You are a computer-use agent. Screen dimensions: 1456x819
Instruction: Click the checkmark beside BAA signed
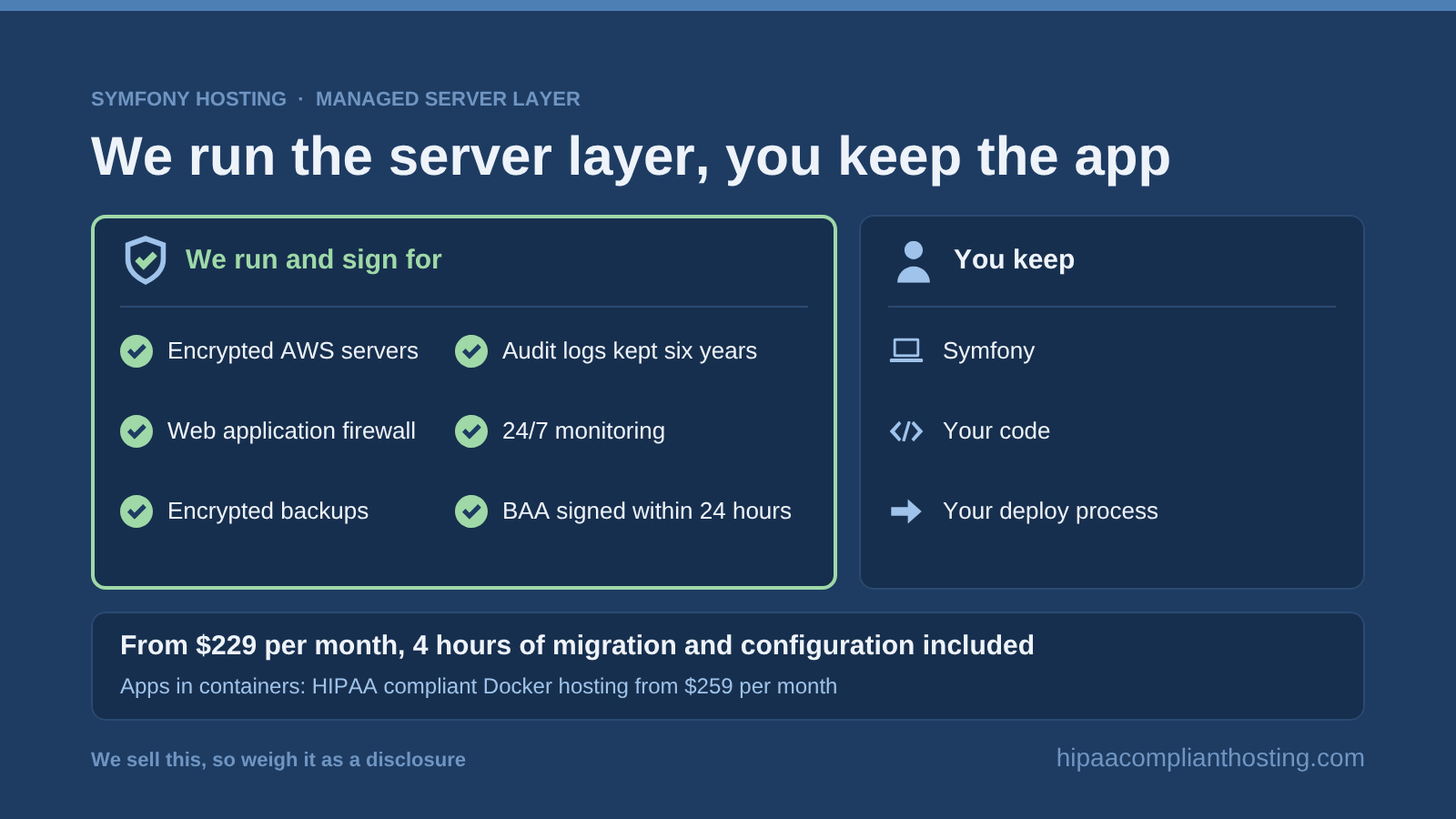click(x=471, y=511)
